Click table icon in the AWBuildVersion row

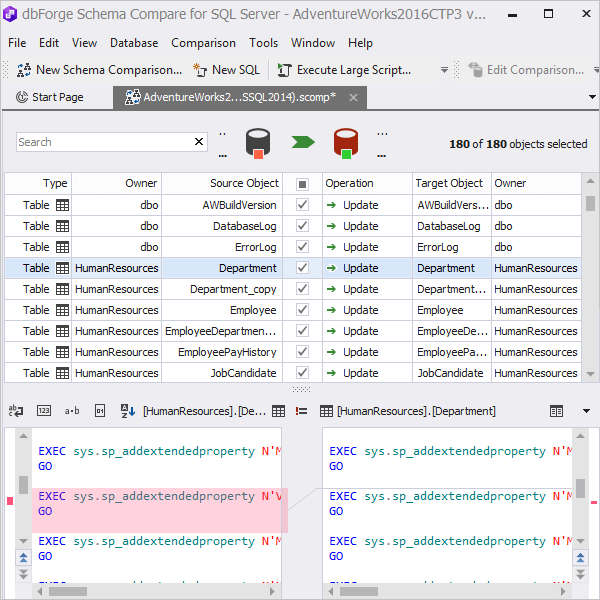[x=62, y=205]
